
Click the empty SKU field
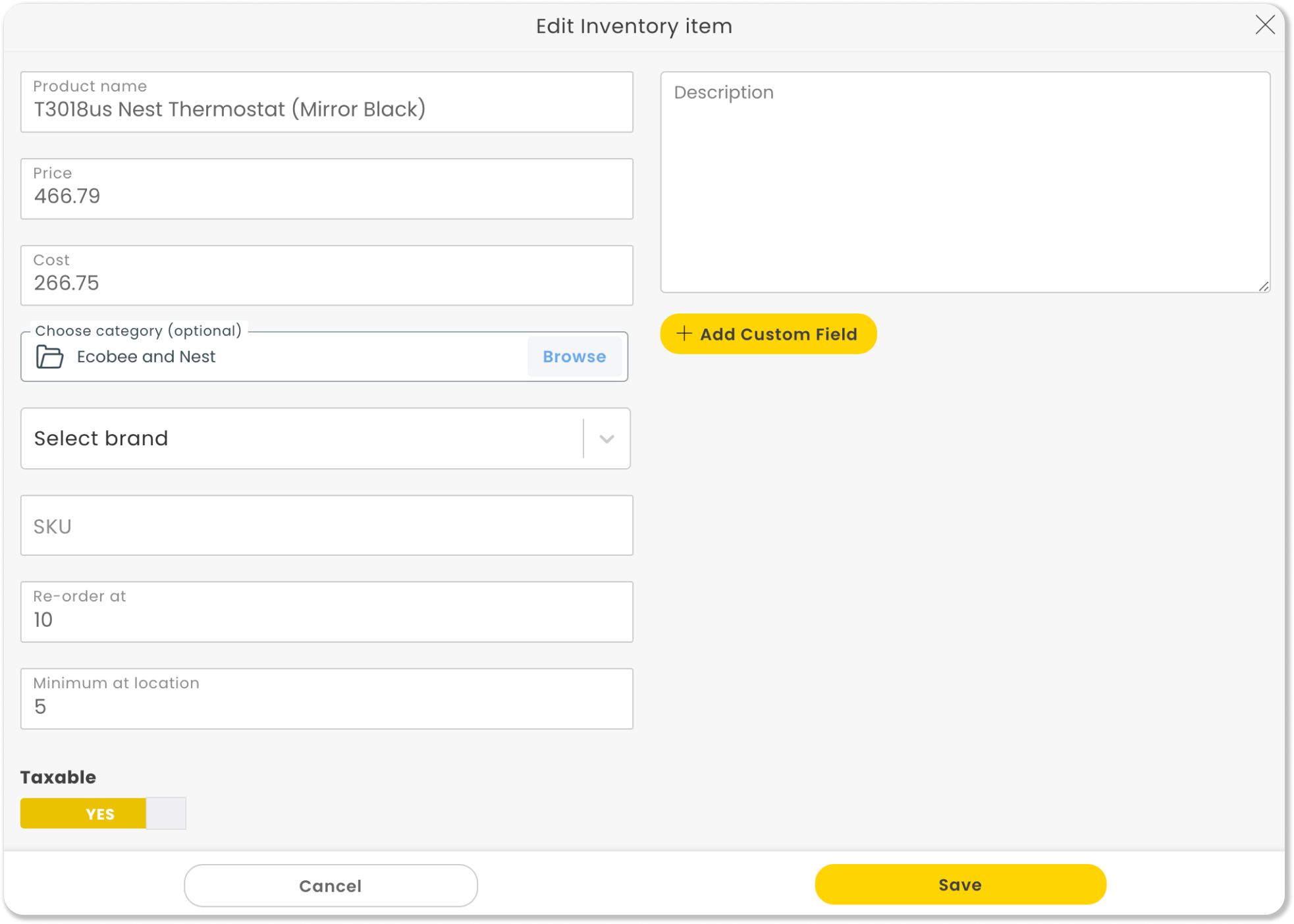[x=327, y=526]
